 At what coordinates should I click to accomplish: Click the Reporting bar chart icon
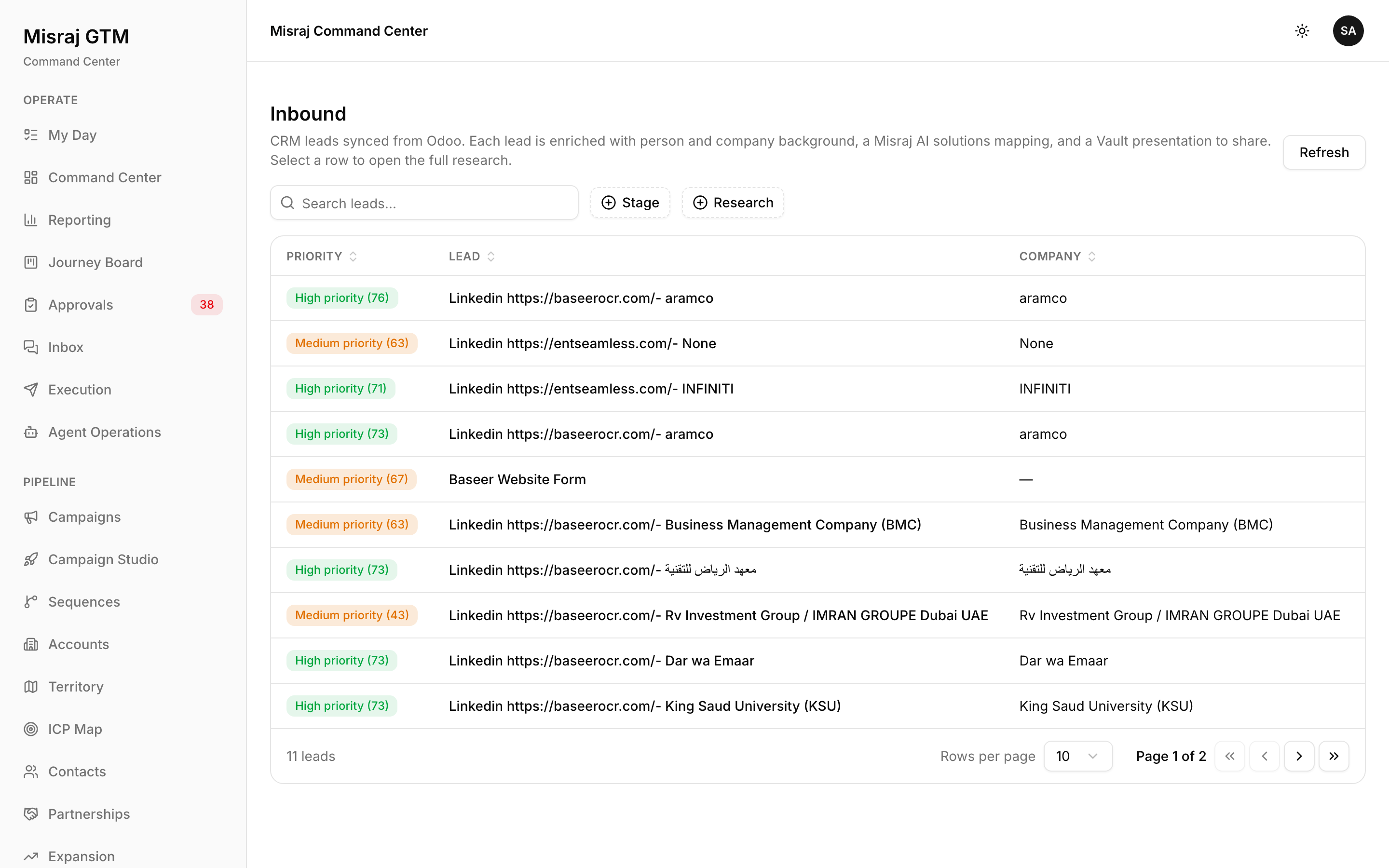tap(31, 220)
